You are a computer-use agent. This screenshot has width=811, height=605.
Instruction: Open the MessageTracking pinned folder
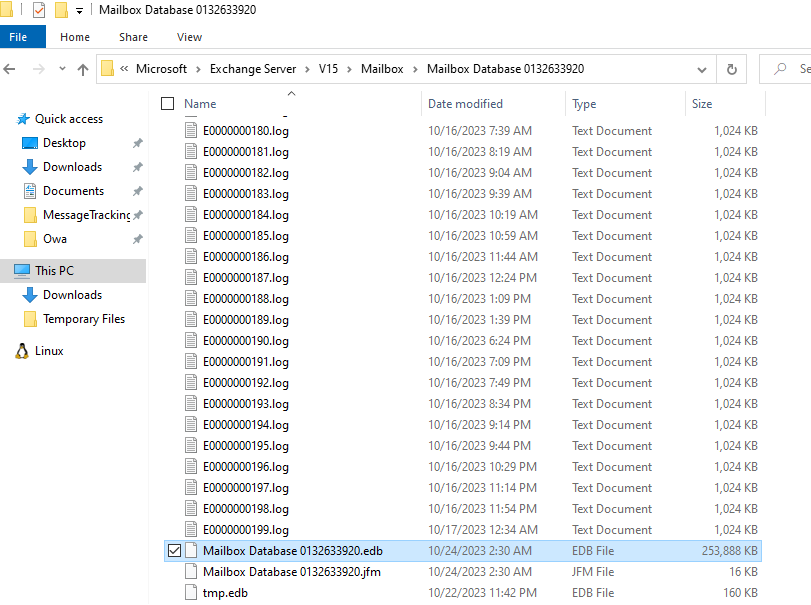[86, 215]
